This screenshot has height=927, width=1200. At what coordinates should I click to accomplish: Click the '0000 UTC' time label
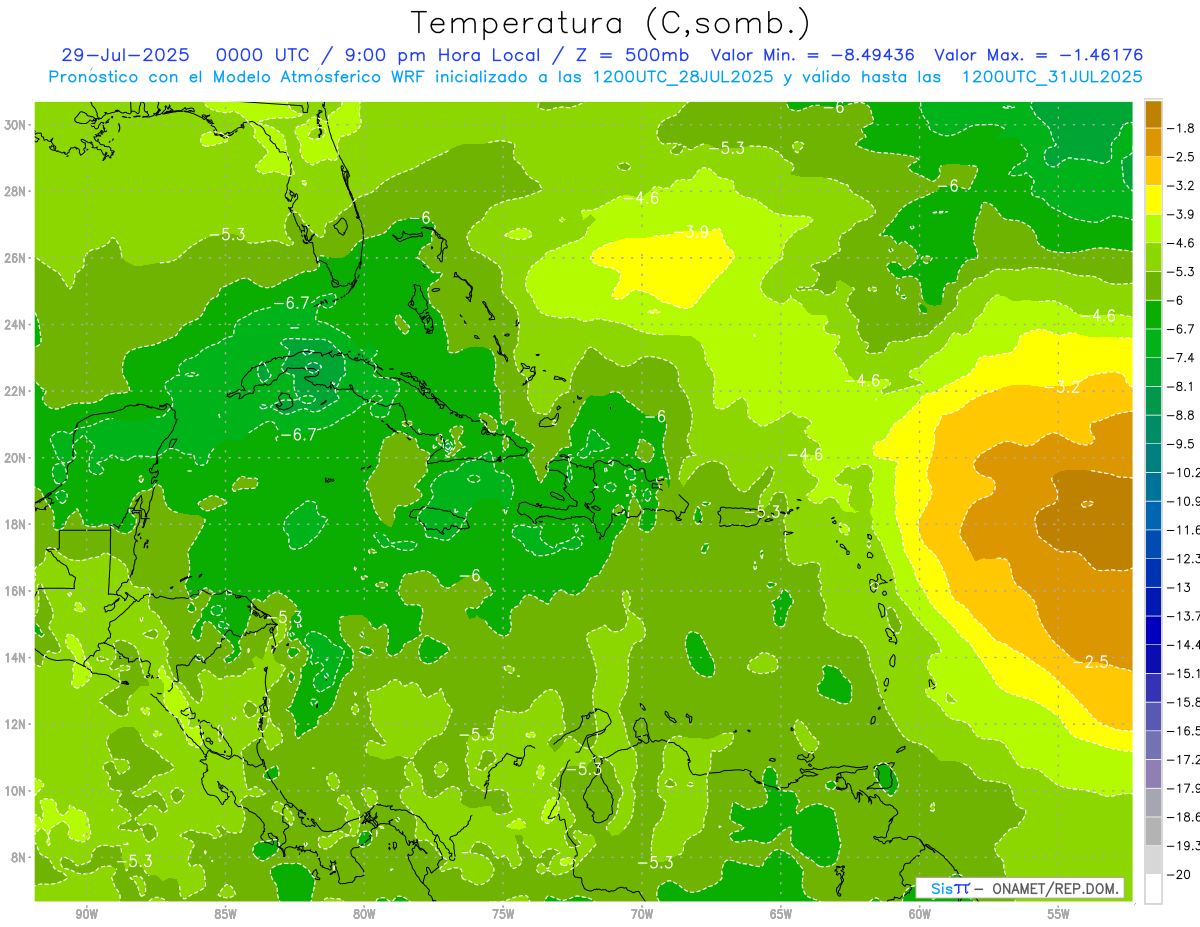coord(266,55)
